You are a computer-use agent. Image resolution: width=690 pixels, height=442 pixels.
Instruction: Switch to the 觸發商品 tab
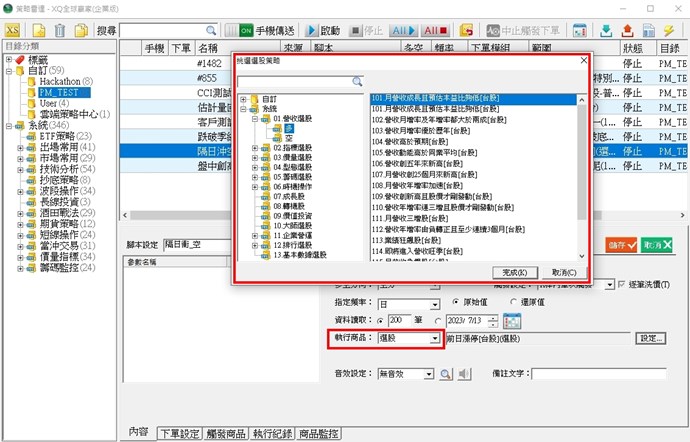click(x=226, y=434)
